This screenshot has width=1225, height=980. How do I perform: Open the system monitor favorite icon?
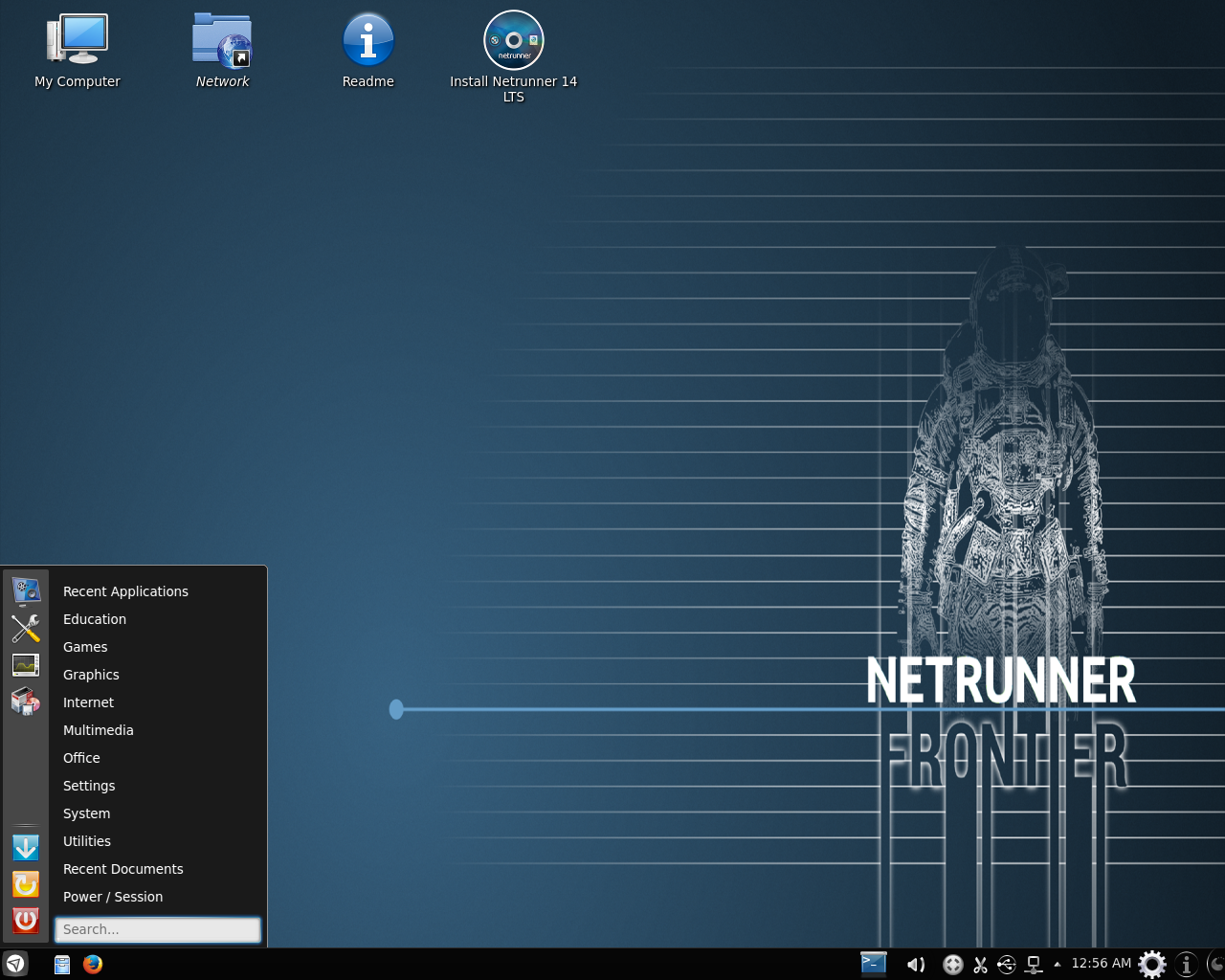pyautogui.click(x=26, y=664)
